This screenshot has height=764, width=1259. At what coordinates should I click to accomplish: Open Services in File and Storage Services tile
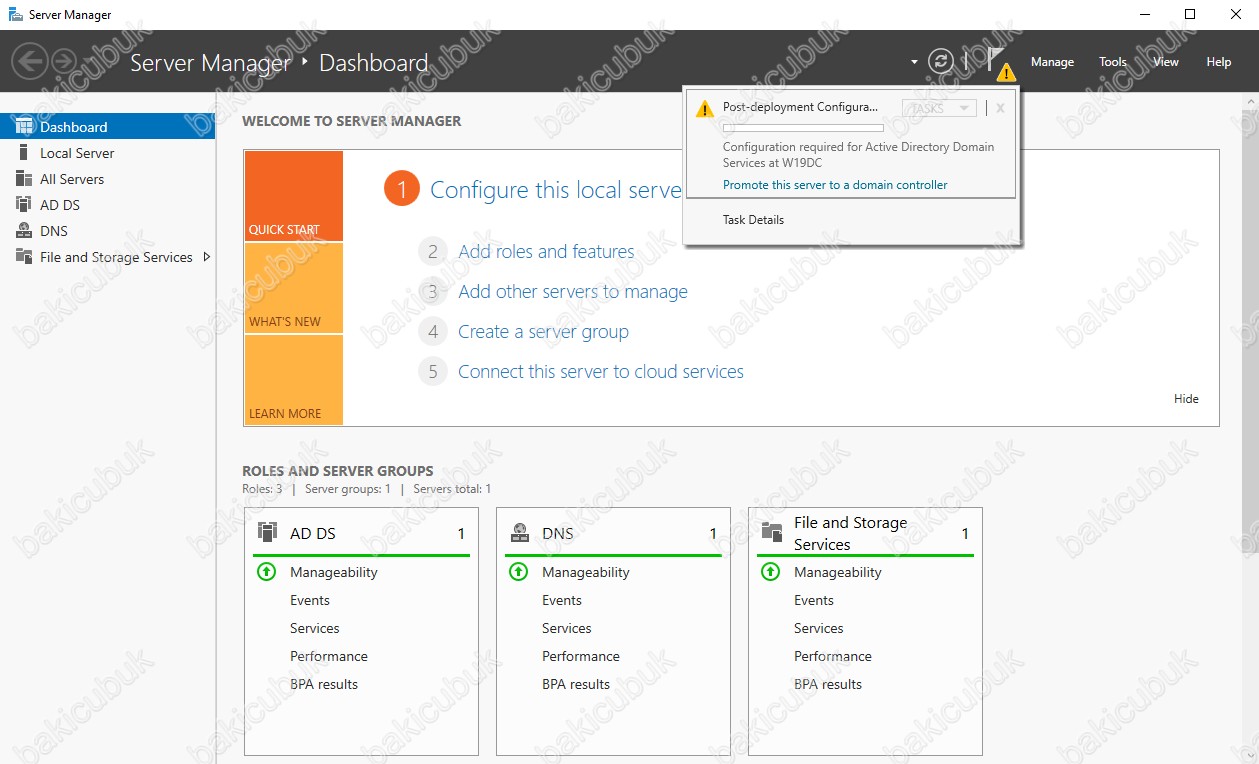(819, 629)
